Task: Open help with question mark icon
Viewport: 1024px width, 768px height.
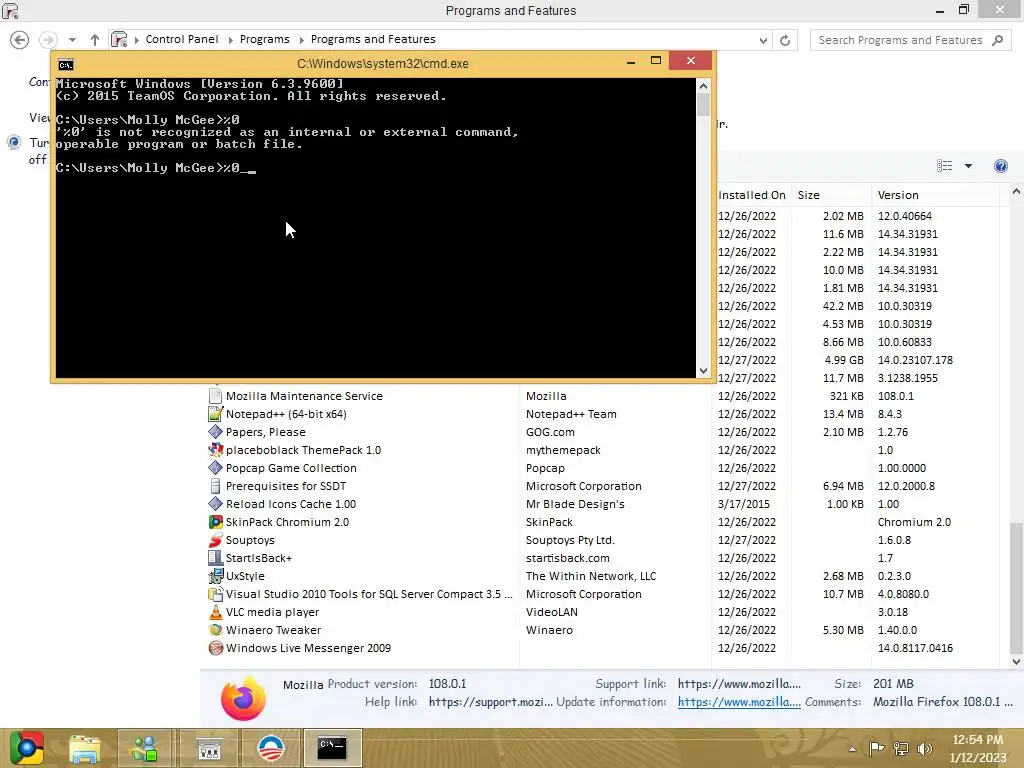Action: click(1000, 166)
